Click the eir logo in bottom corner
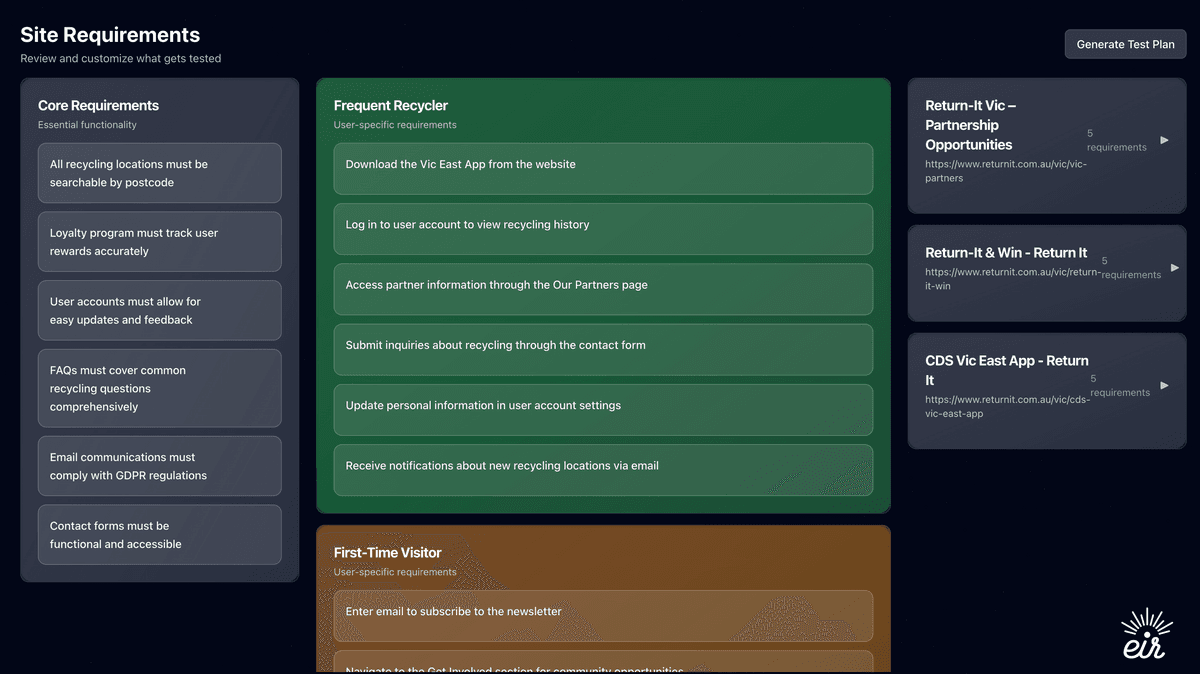 1144,634
